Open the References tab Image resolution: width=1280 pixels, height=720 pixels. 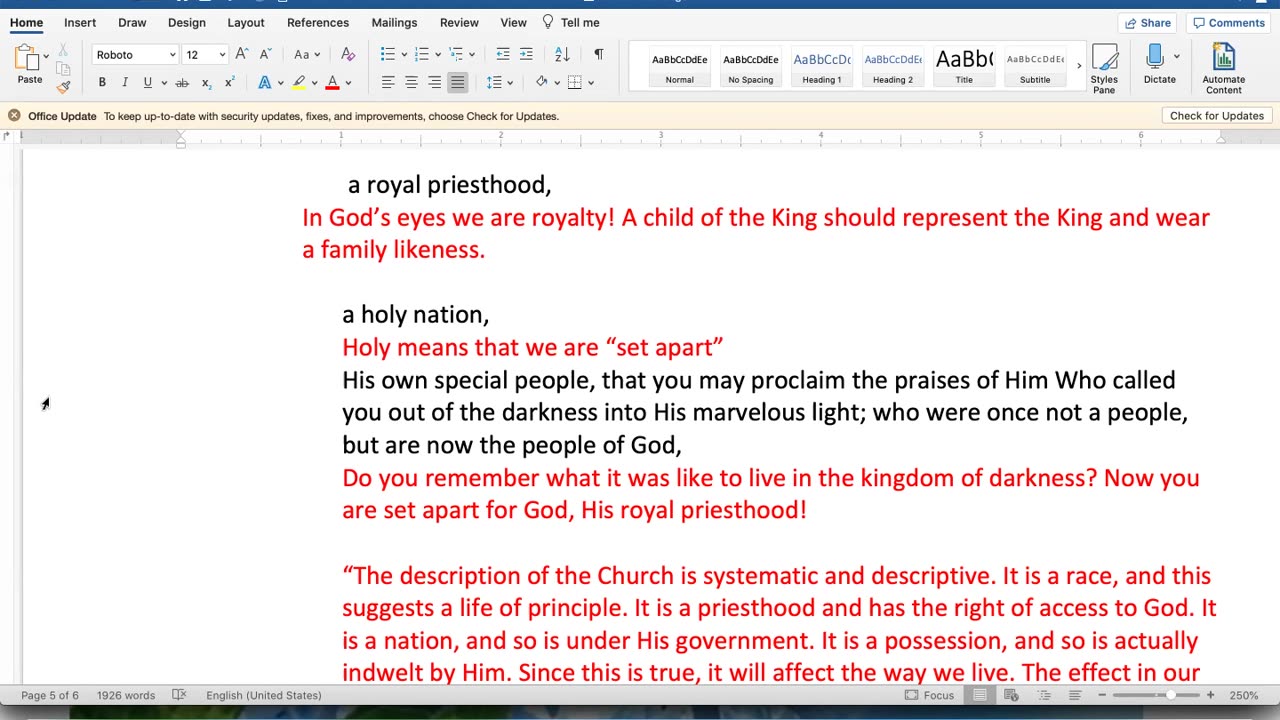click(x=318, y=22)
